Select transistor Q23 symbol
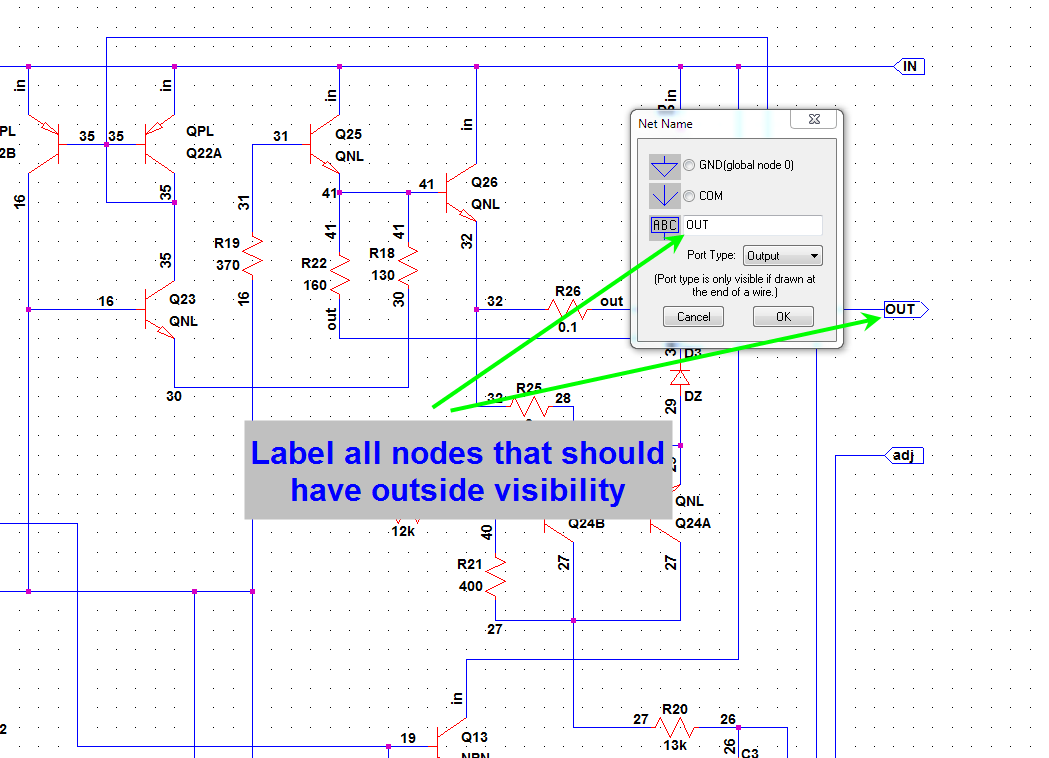Image resolution: width=1049 pixels, height=758 pixels. [159, 310]
